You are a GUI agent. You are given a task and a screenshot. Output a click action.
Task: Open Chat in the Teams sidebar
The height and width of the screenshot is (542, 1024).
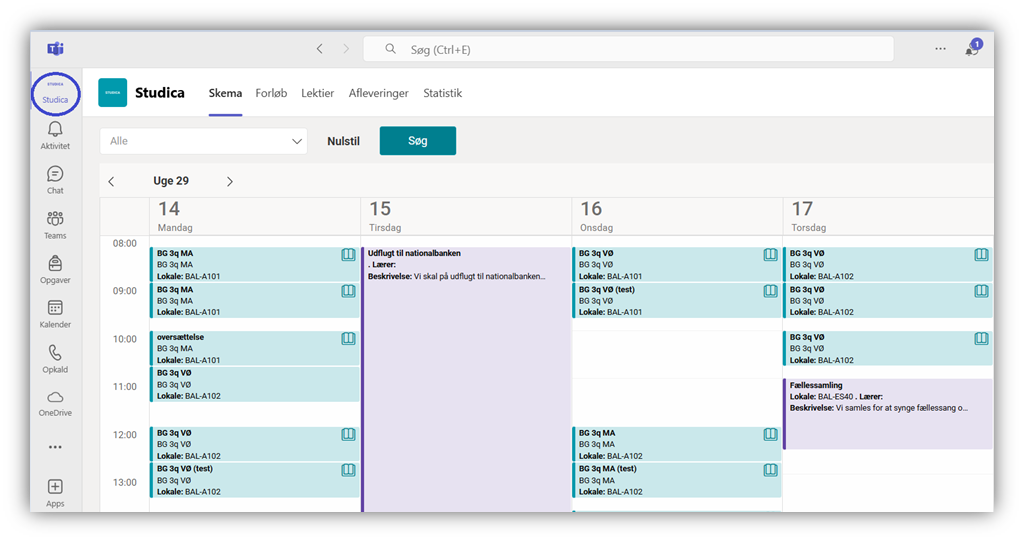pyautogui.click(x=56, y=180)
